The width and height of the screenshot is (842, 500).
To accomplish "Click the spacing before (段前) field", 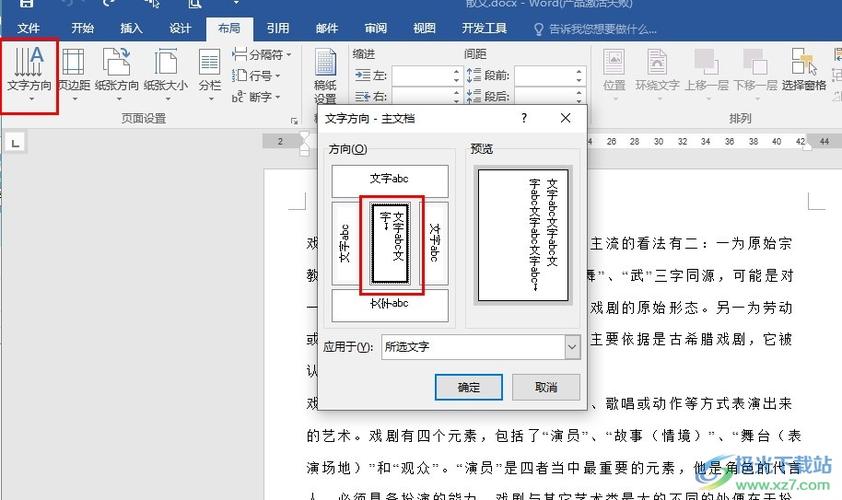I will pyautogui.click(x=545, y=76).
